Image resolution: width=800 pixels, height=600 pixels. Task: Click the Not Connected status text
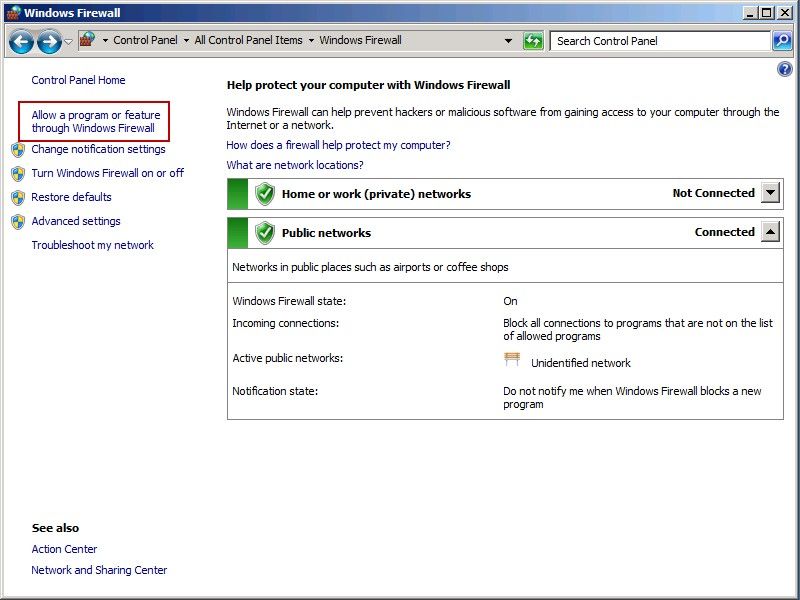[714, 193]
